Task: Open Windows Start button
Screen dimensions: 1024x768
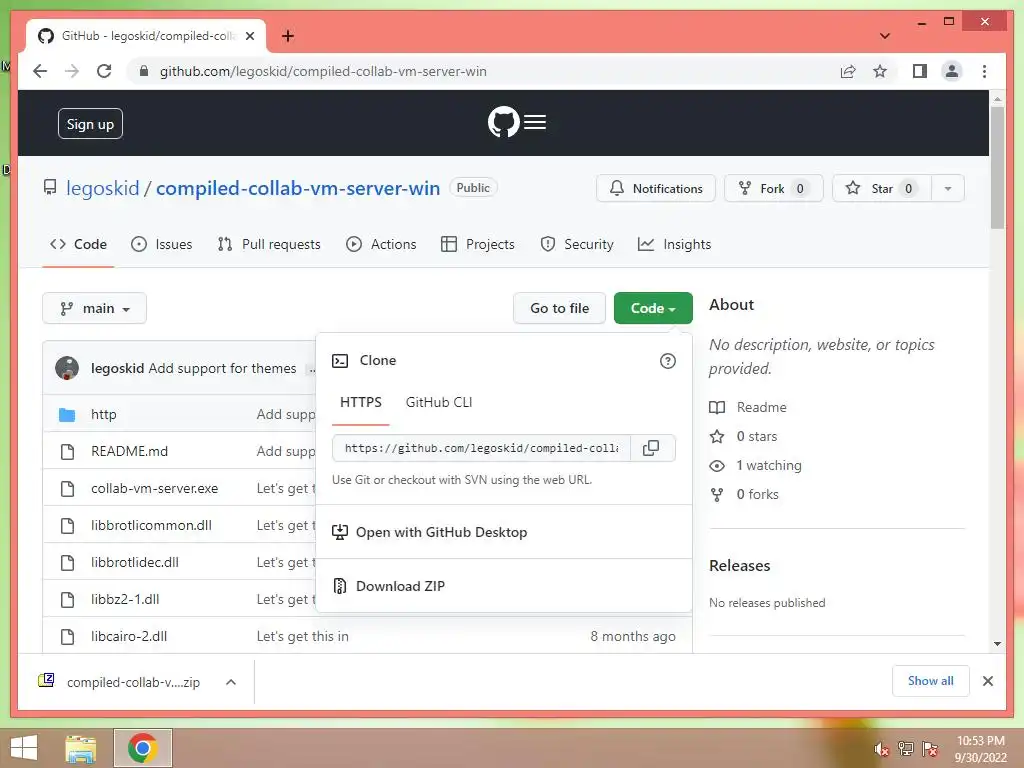Action: (24, 748)
